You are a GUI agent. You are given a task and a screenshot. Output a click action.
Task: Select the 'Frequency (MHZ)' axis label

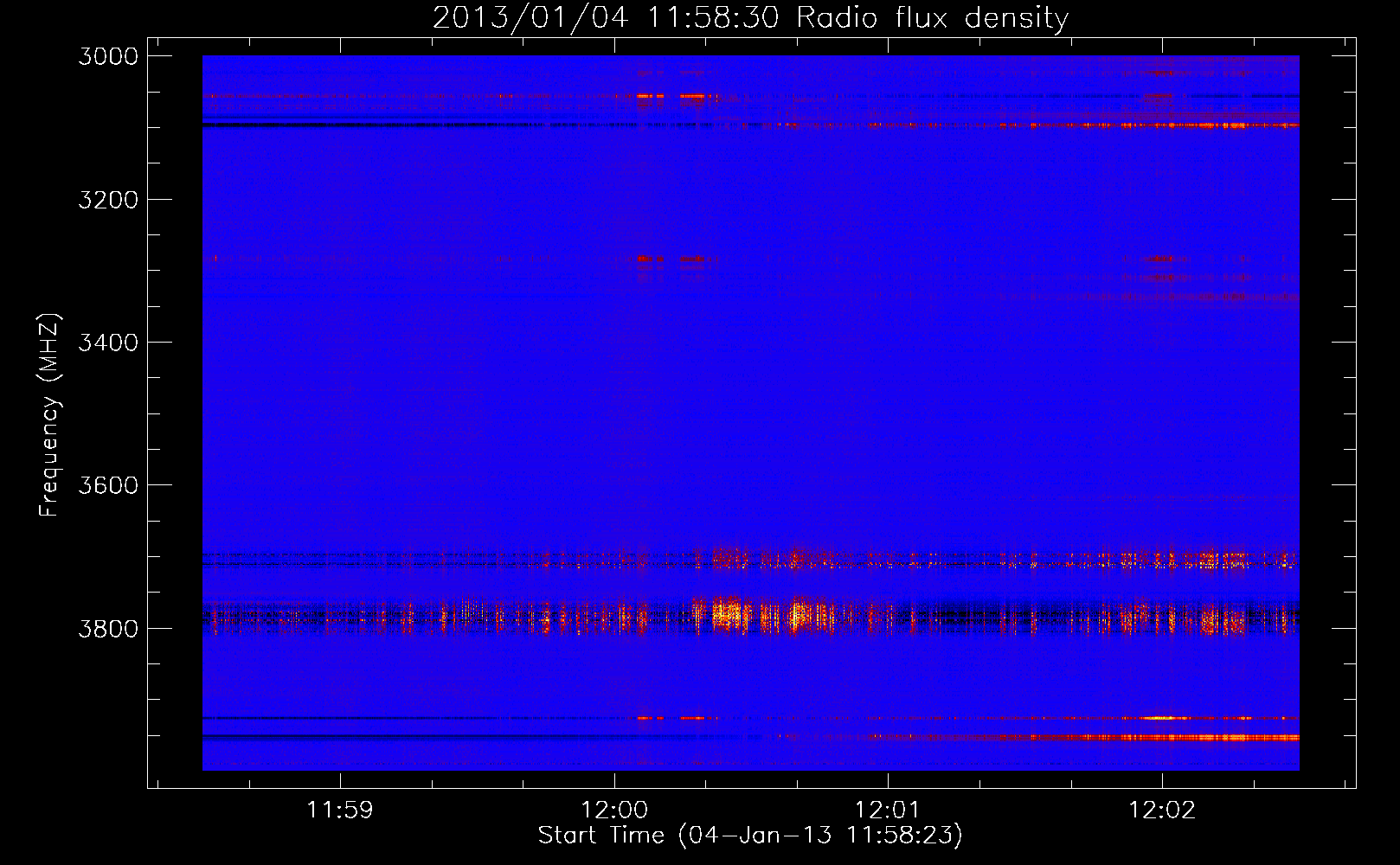tap(50, 415)
